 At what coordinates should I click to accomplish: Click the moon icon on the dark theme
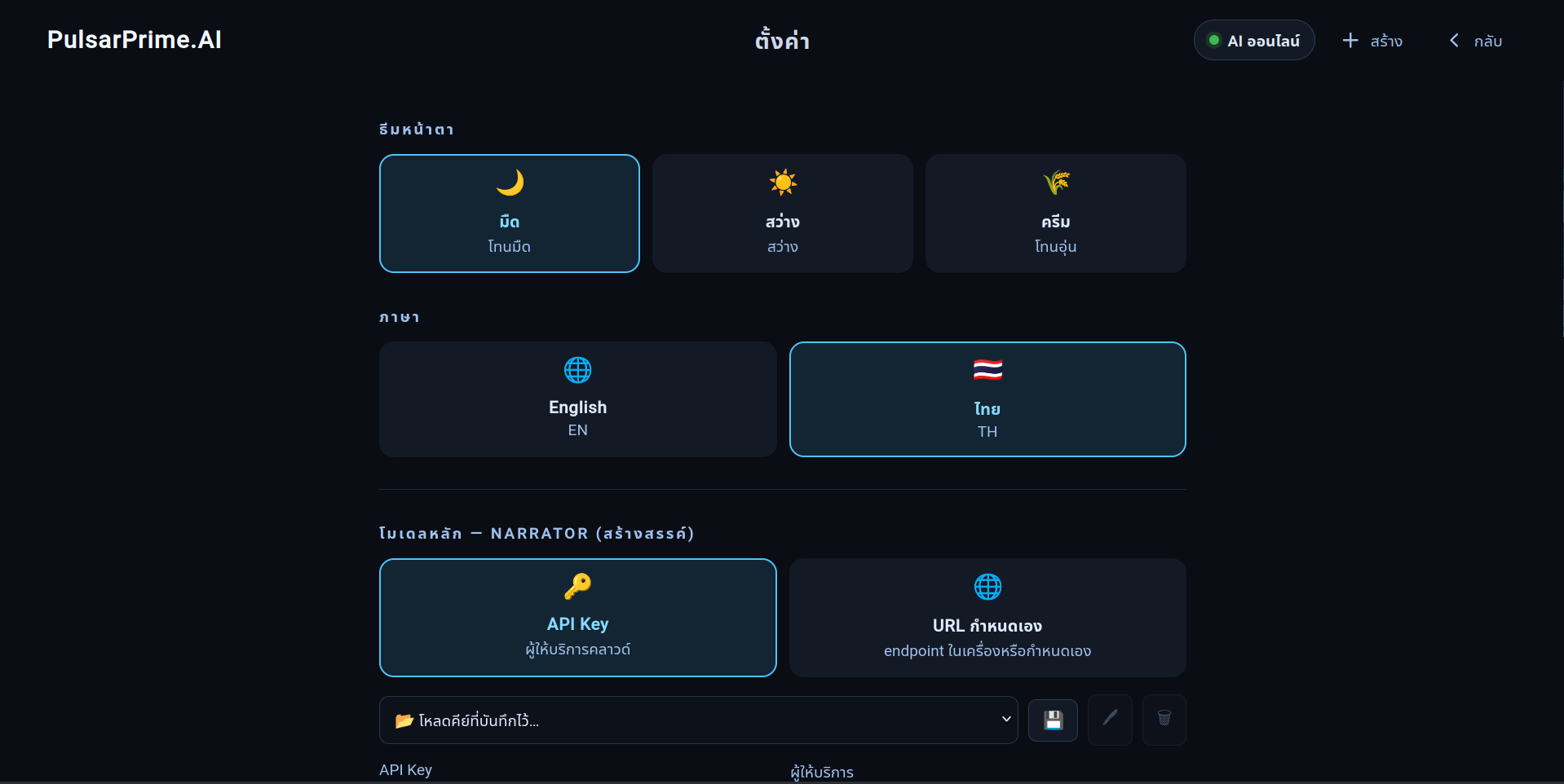510,183
